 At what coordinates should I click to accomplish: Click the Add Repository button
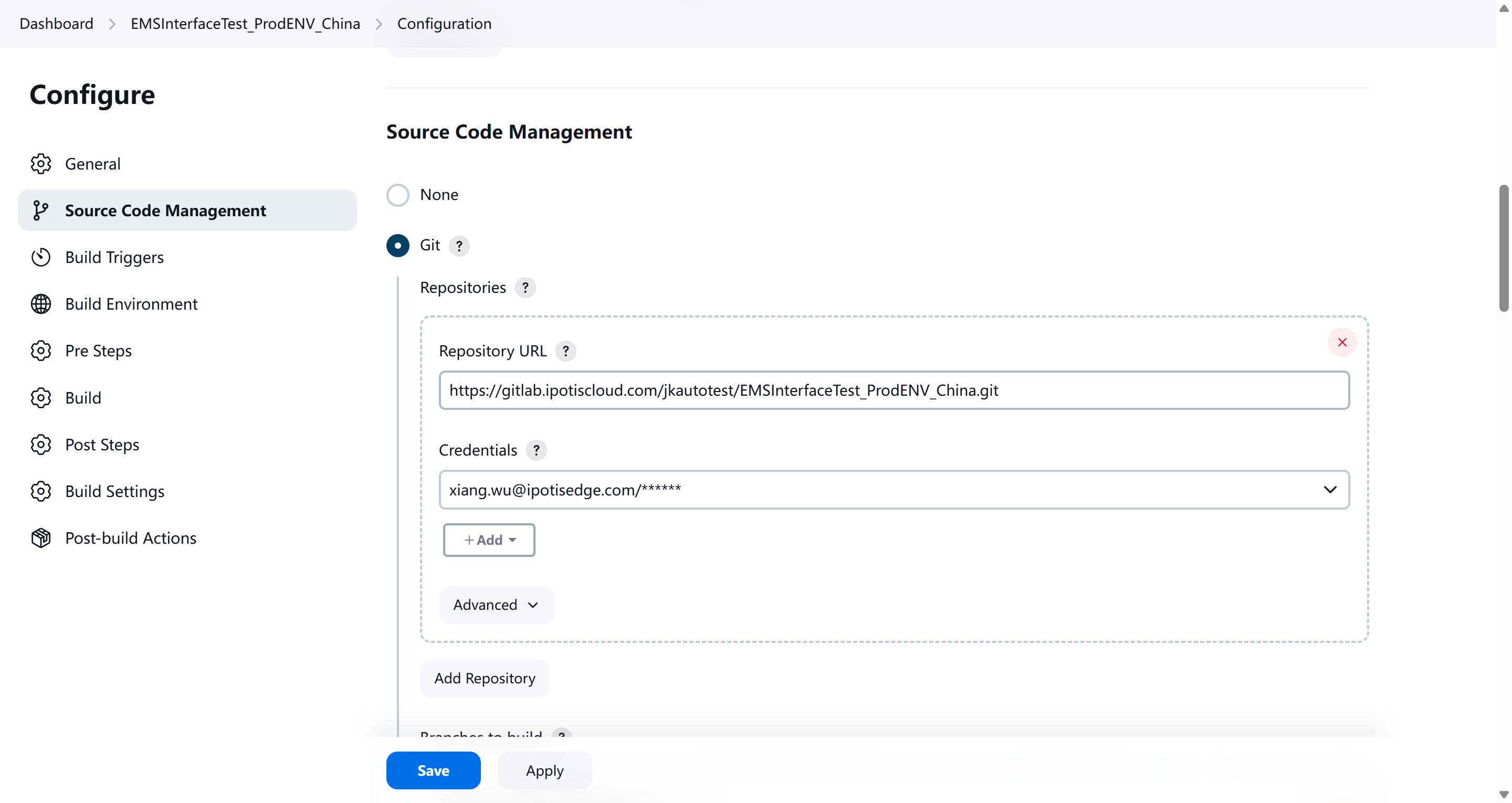pos(484,678)
